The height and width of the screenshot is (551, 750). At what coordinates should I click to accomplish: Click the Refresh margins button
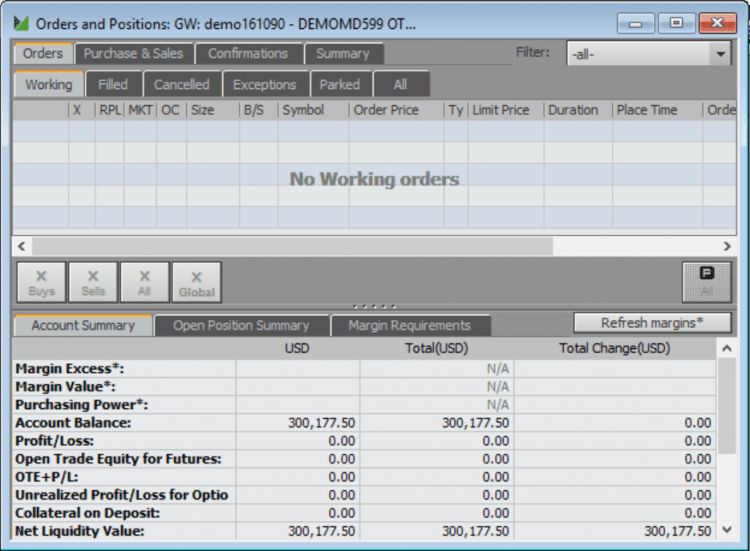coord(651,323)
